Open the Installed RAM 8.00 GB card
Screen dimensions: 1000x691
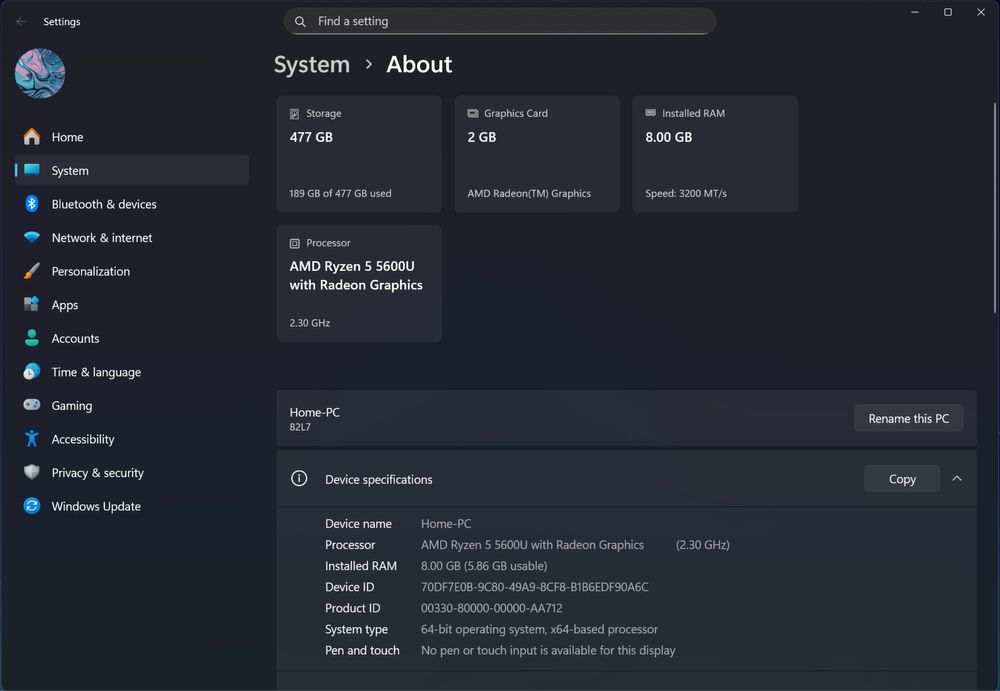click(x=715, y=154)
